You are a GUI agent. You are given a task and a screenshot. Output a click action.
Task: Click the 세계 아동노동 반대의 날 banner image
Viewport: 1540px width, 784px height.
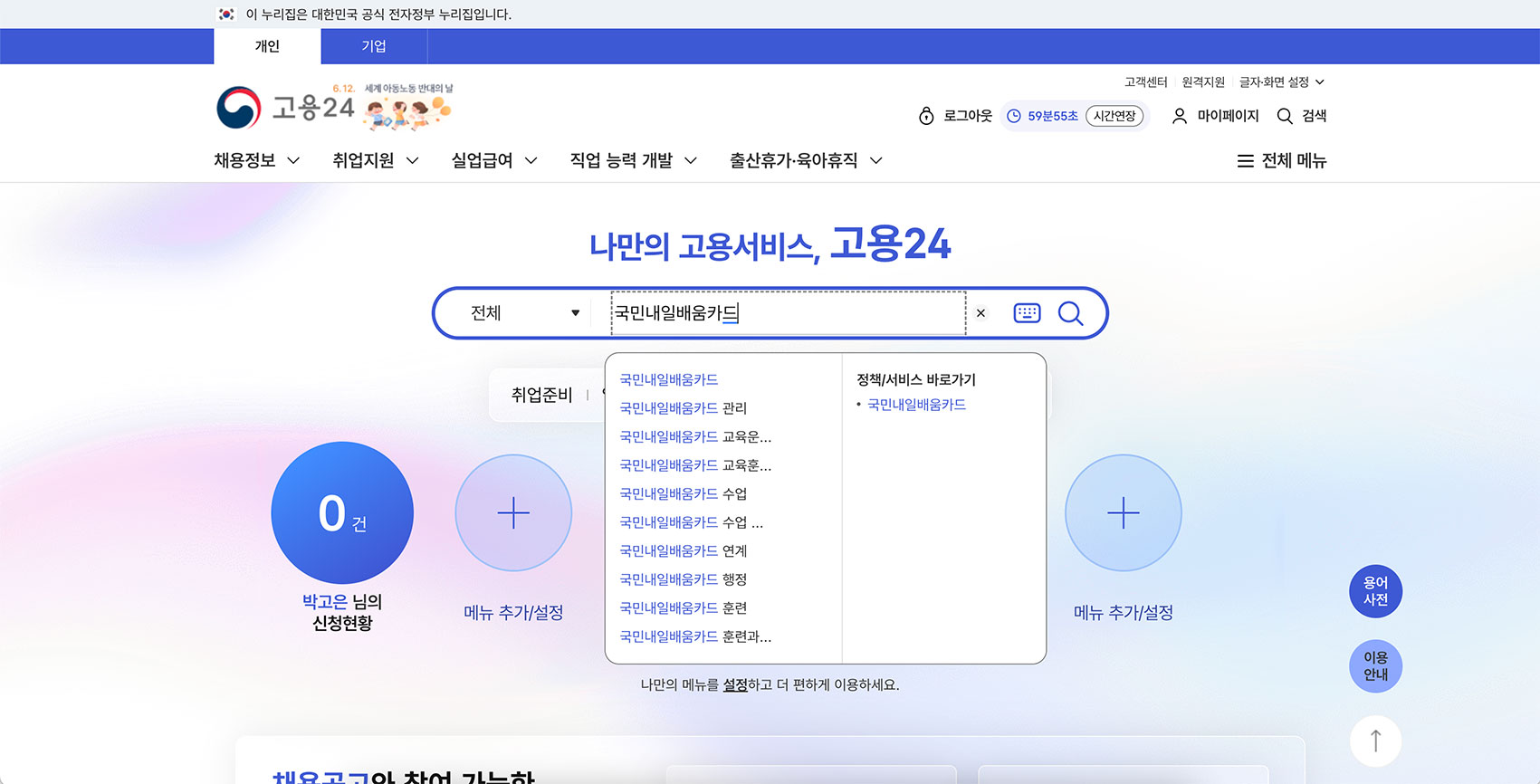pos(407,108)
